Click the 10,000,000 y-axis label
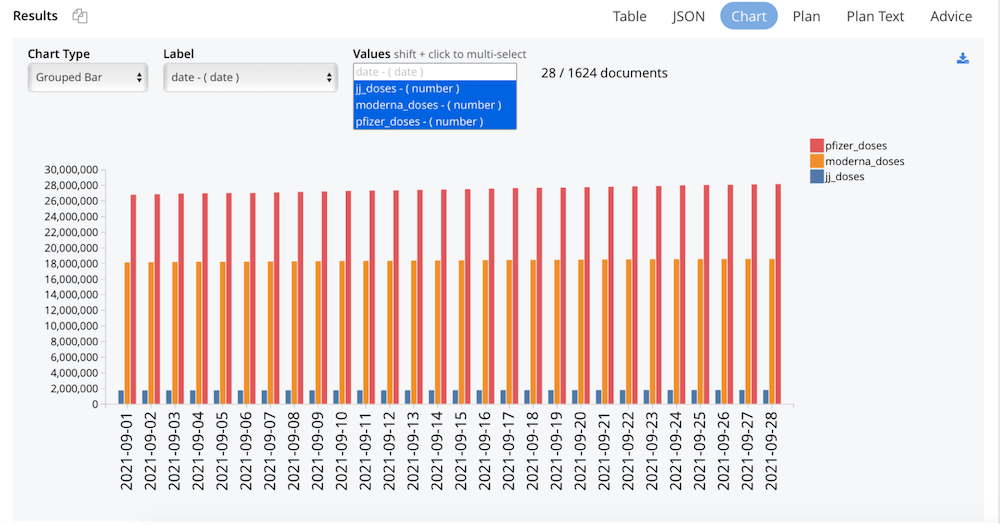Image resolution: width=1000 pixels, height=525 pixels. (71, 326)
